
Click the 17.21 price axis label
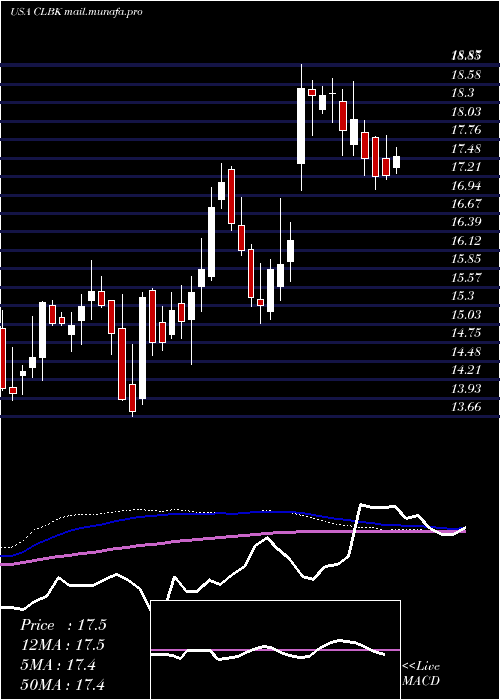click(x=466, y=167)
